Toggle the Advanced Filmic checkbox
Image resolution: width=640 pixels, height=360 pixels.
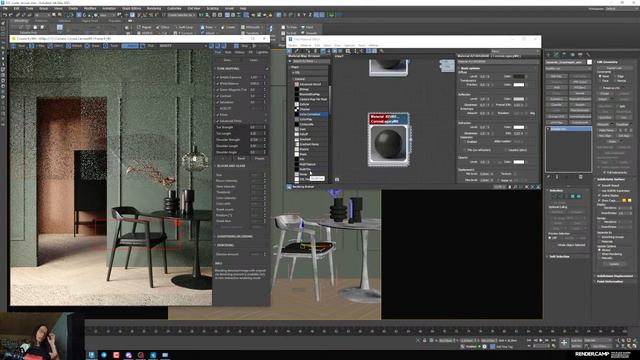click(x=218, y=121)
